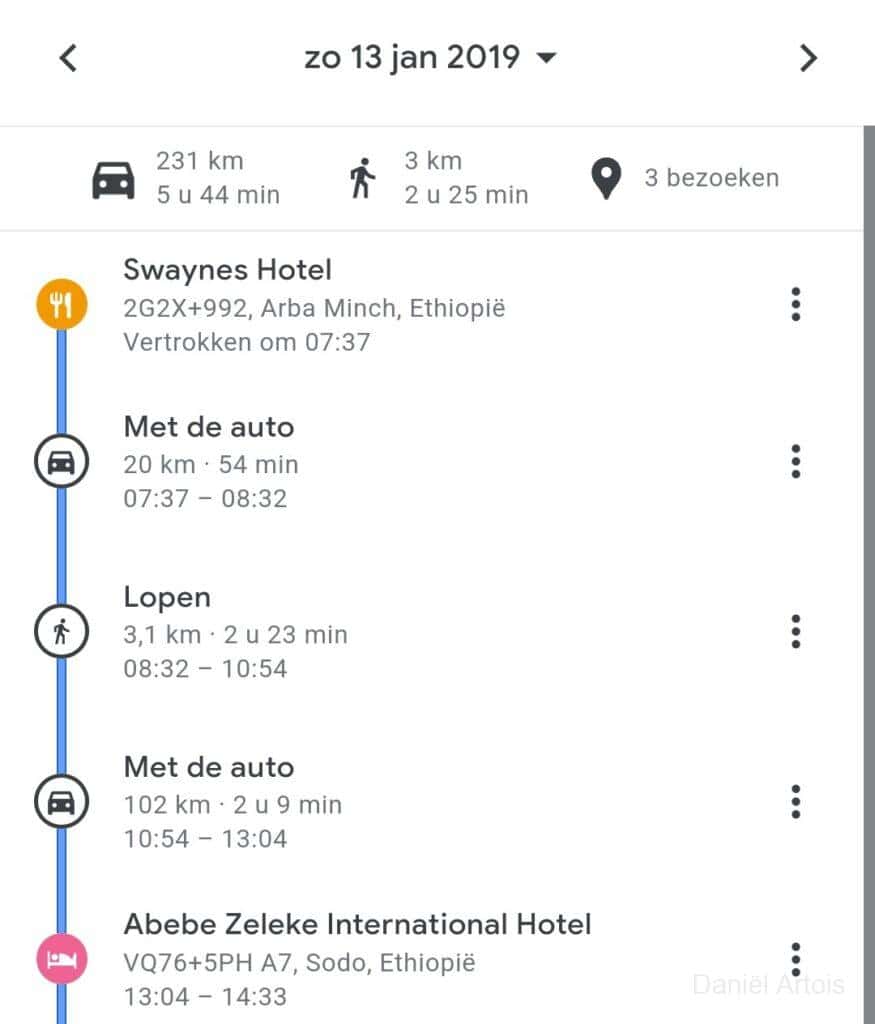This screenshot has width=875, height=1024.
Task: Open Abebe Zeleke International Hotel details
Action: [357, 924]
